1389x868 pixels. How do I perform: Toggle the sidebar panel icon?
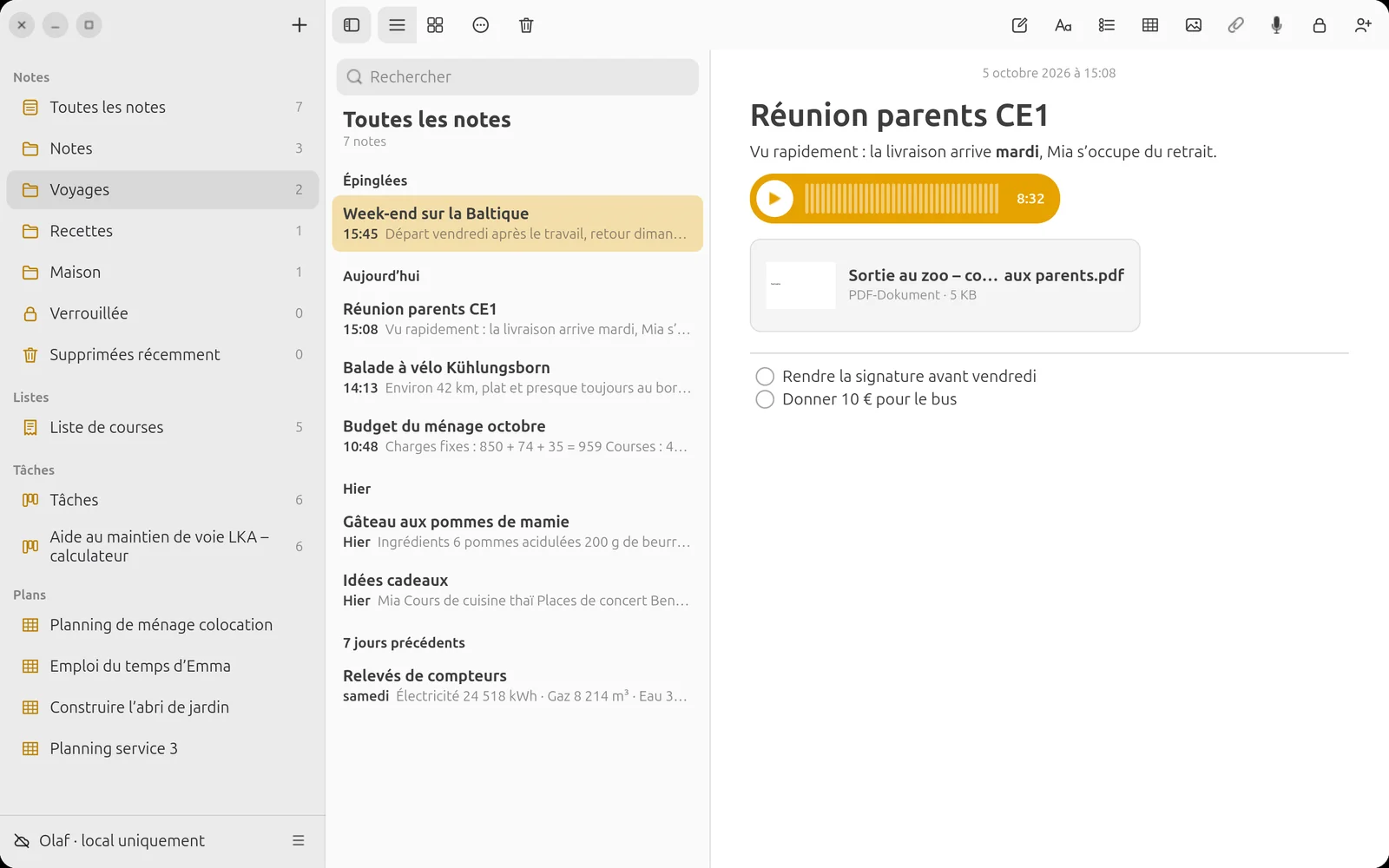coord(352,25)
